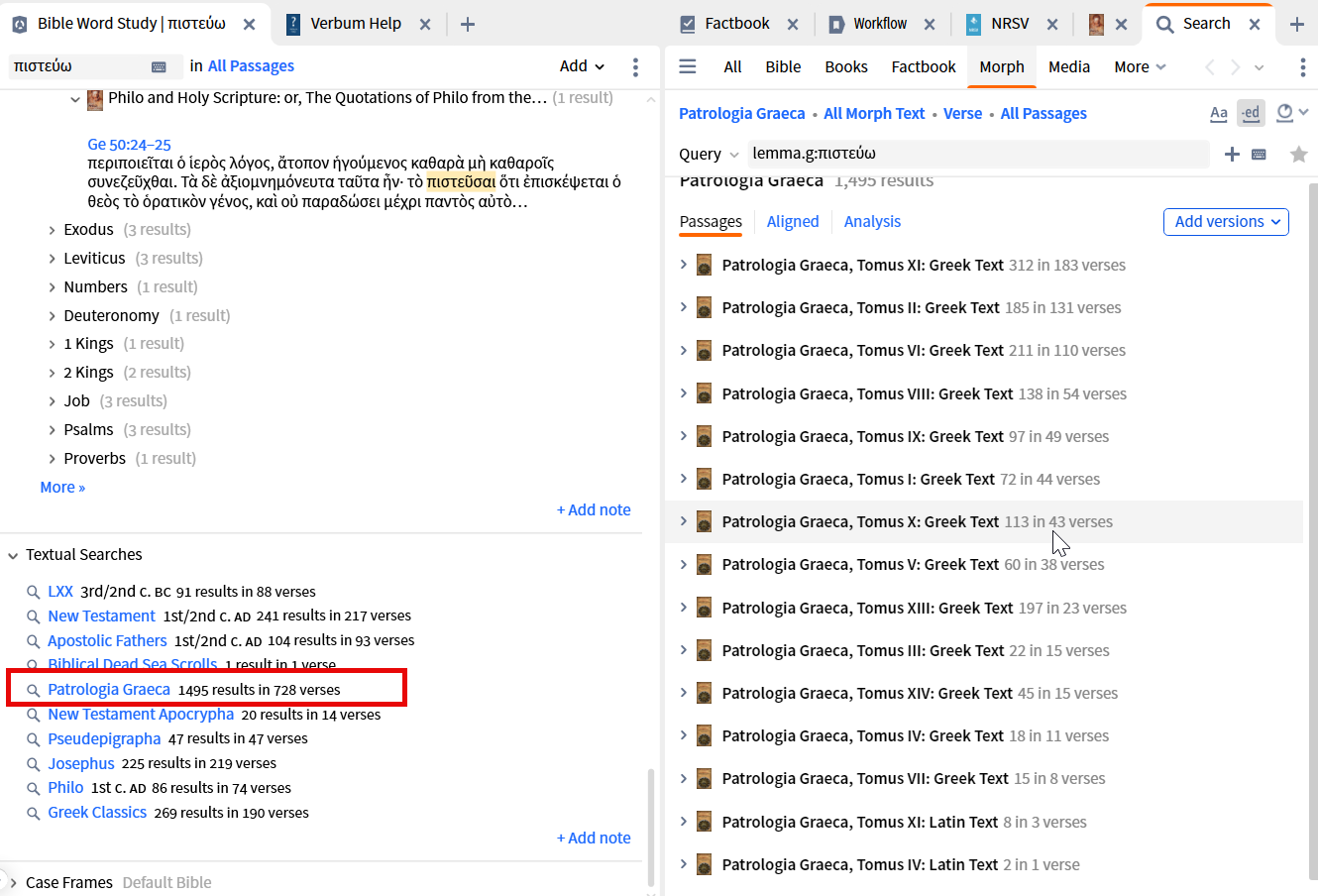Viewport: 1318px width, 896px height.
Task: Click magnifier icon beside Greek Classics search
Action: [34, 813]
